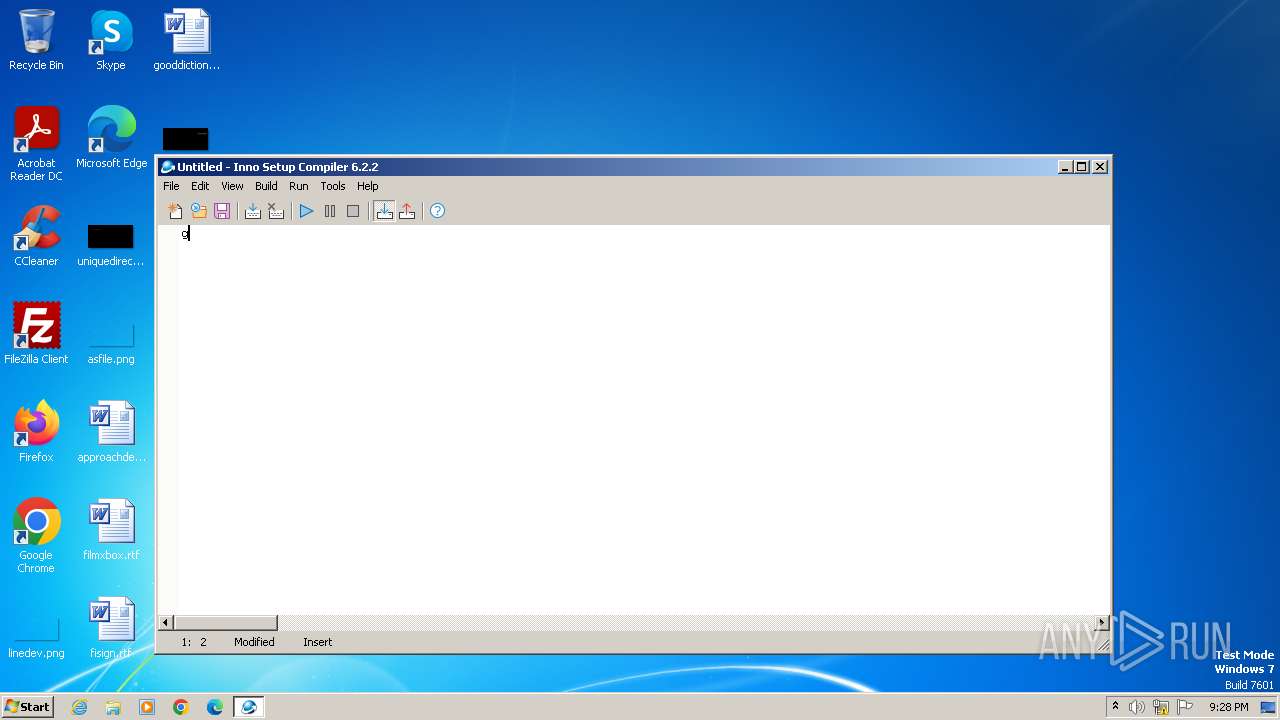Open Microsoft Edge from the taskbar
1280x720 pixels.
pyautogui.click(x=215, y=707)
